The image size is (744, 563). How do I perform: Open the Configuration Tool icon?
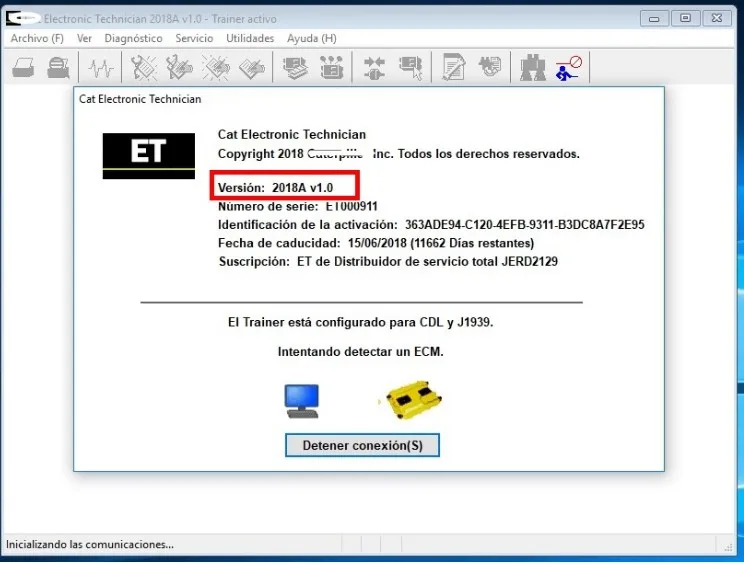[332, 67]
